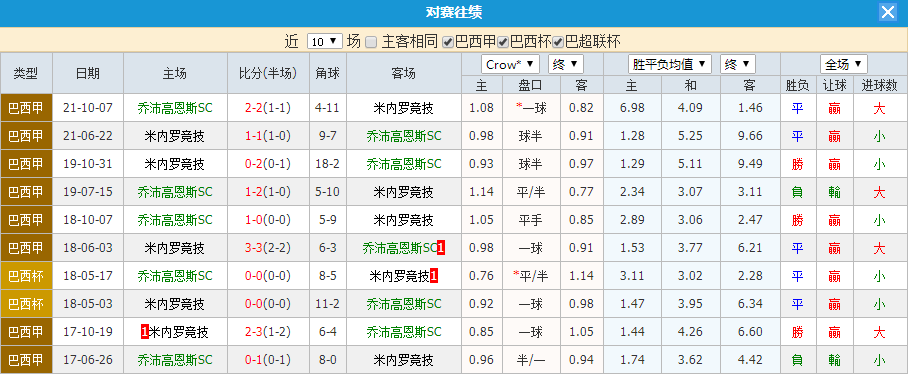Click the 角球 column header
908x374 pixels.
point(328,74)
